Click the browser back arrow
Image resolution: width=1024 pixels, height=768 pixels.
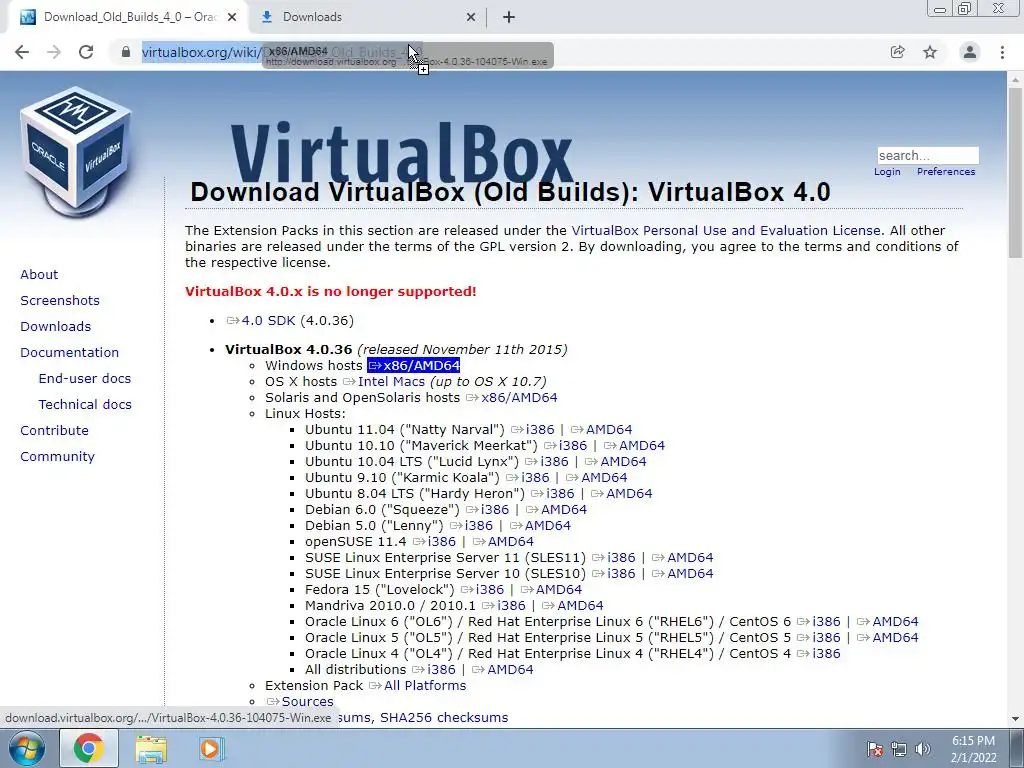[x=22, y=52]
